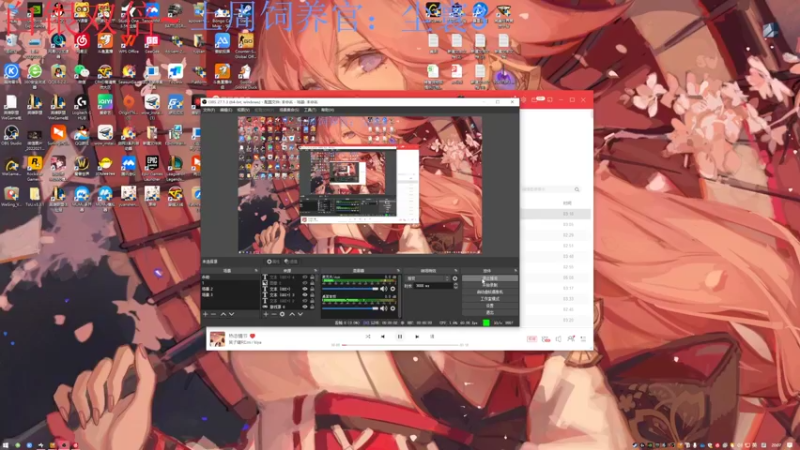Screen dimensions: 800x450
Task: Toggle visibility eye of top text source
Action: (x=305, y=277)
